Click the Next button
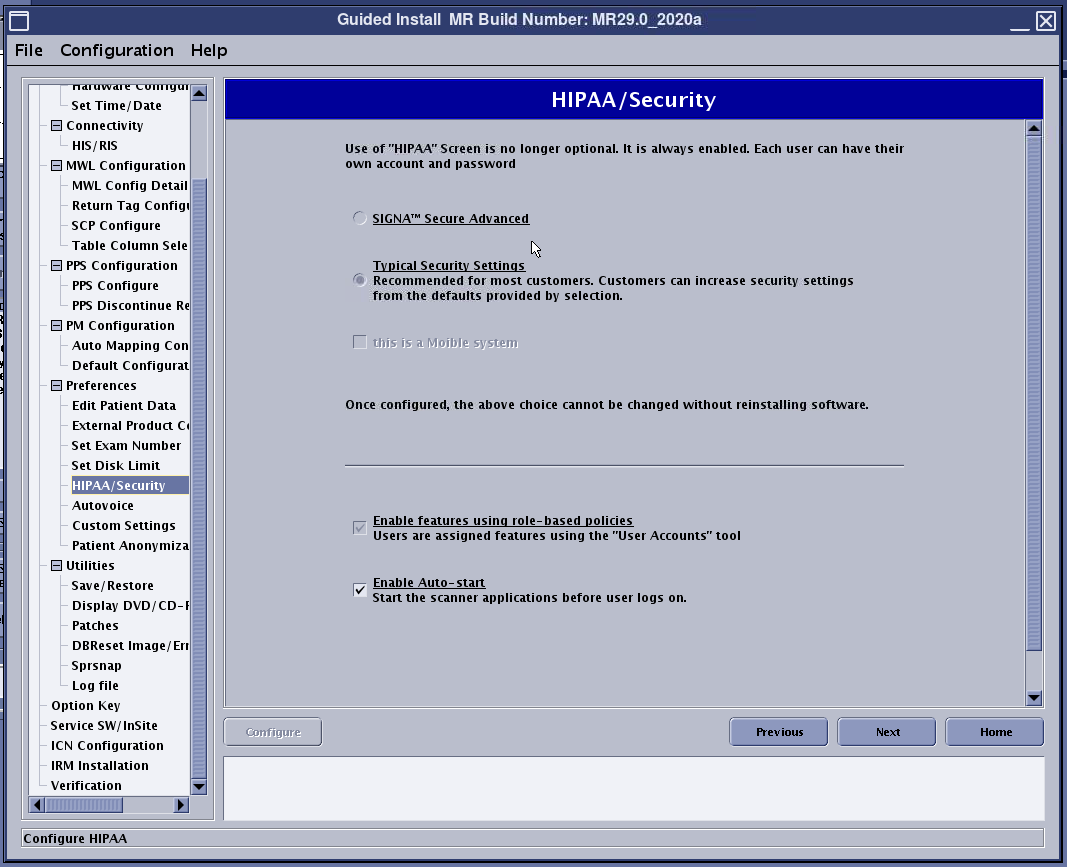Viewport: 1067px width, 867px height. [887, 732]
